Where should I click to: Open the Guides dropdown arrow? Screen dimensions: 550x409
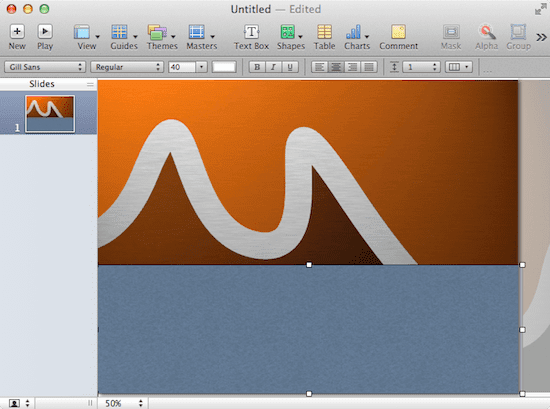pyautogui.click(x=135, y=36)
